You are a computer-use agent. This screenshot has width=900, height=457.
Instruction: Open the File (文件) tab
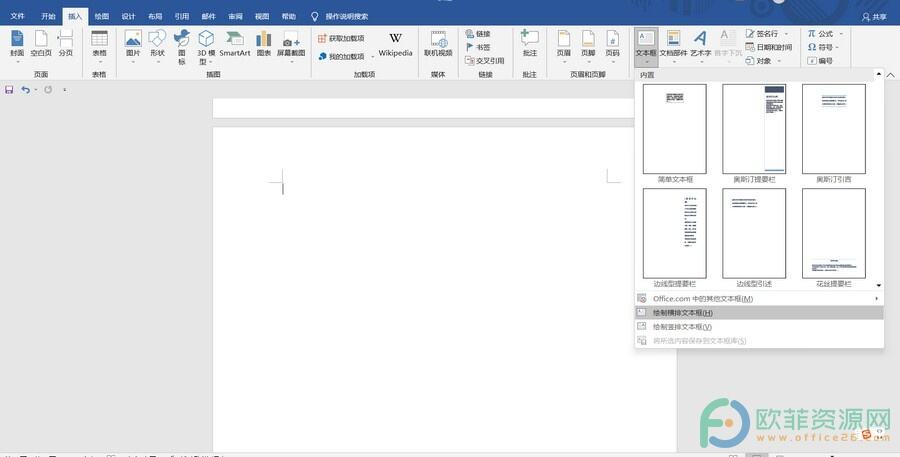pos(17,17)
